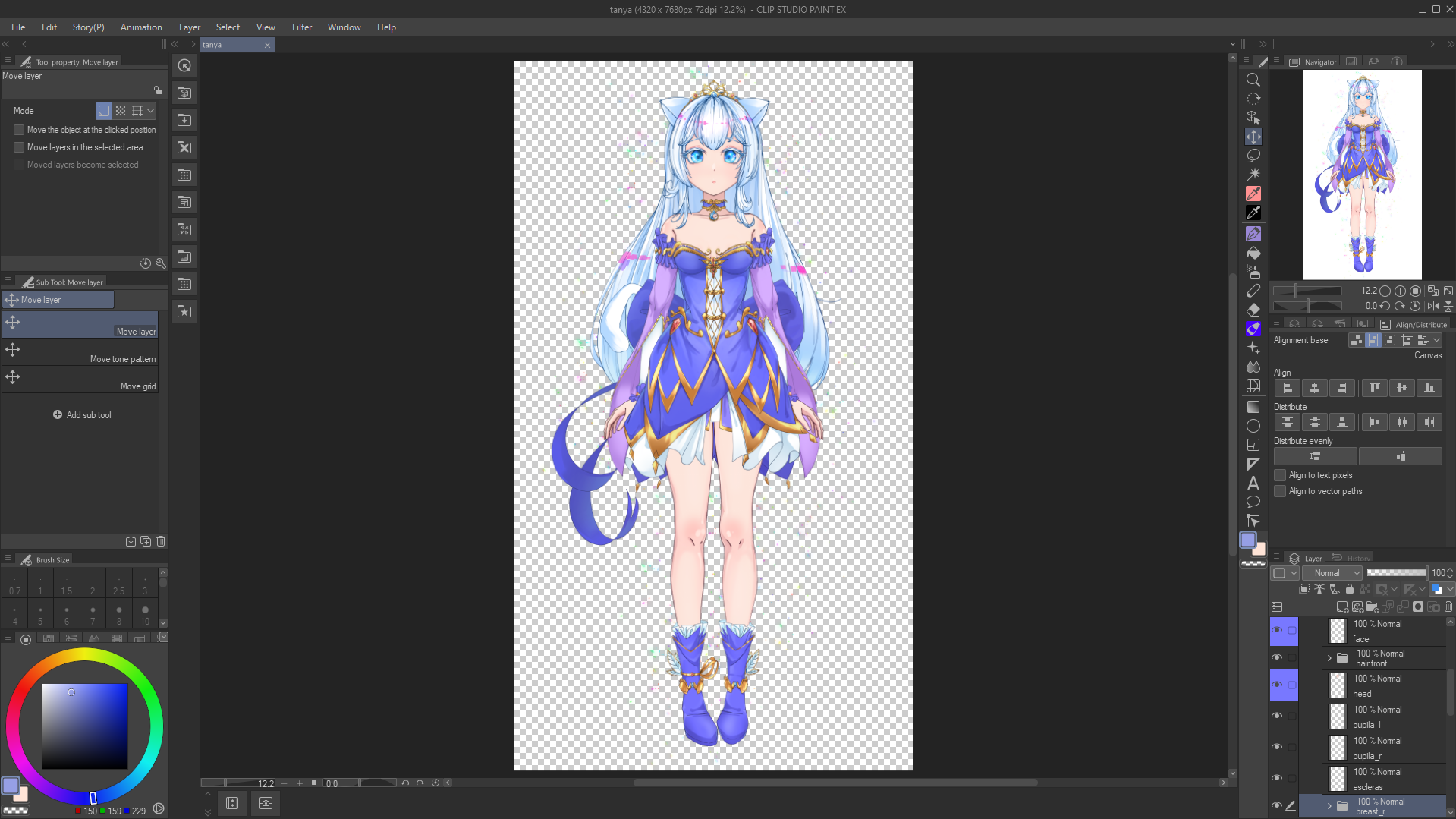The height and width of the screenshot is (819, 1456).
Task: Select the Zoom magnifier tool
Action: (1253, 80)
